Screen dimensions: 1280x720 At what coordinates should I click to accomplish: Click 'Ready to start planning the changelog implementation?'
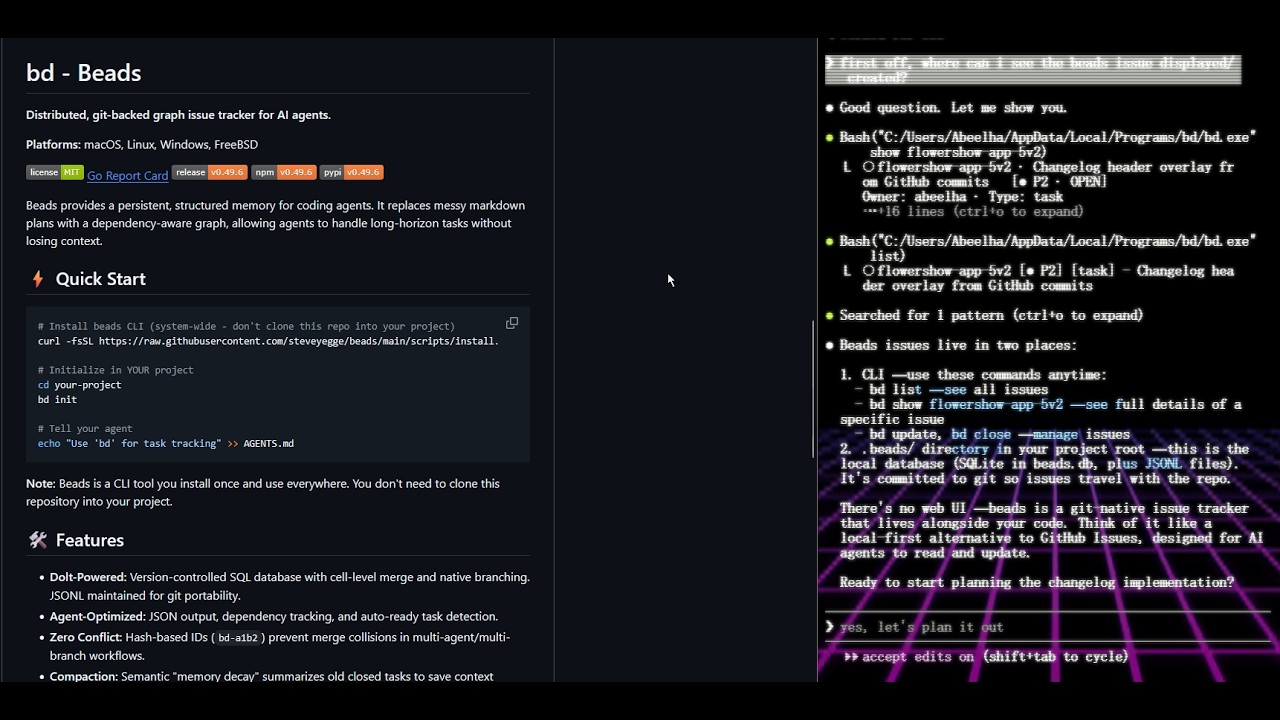tap(1036, 582)
